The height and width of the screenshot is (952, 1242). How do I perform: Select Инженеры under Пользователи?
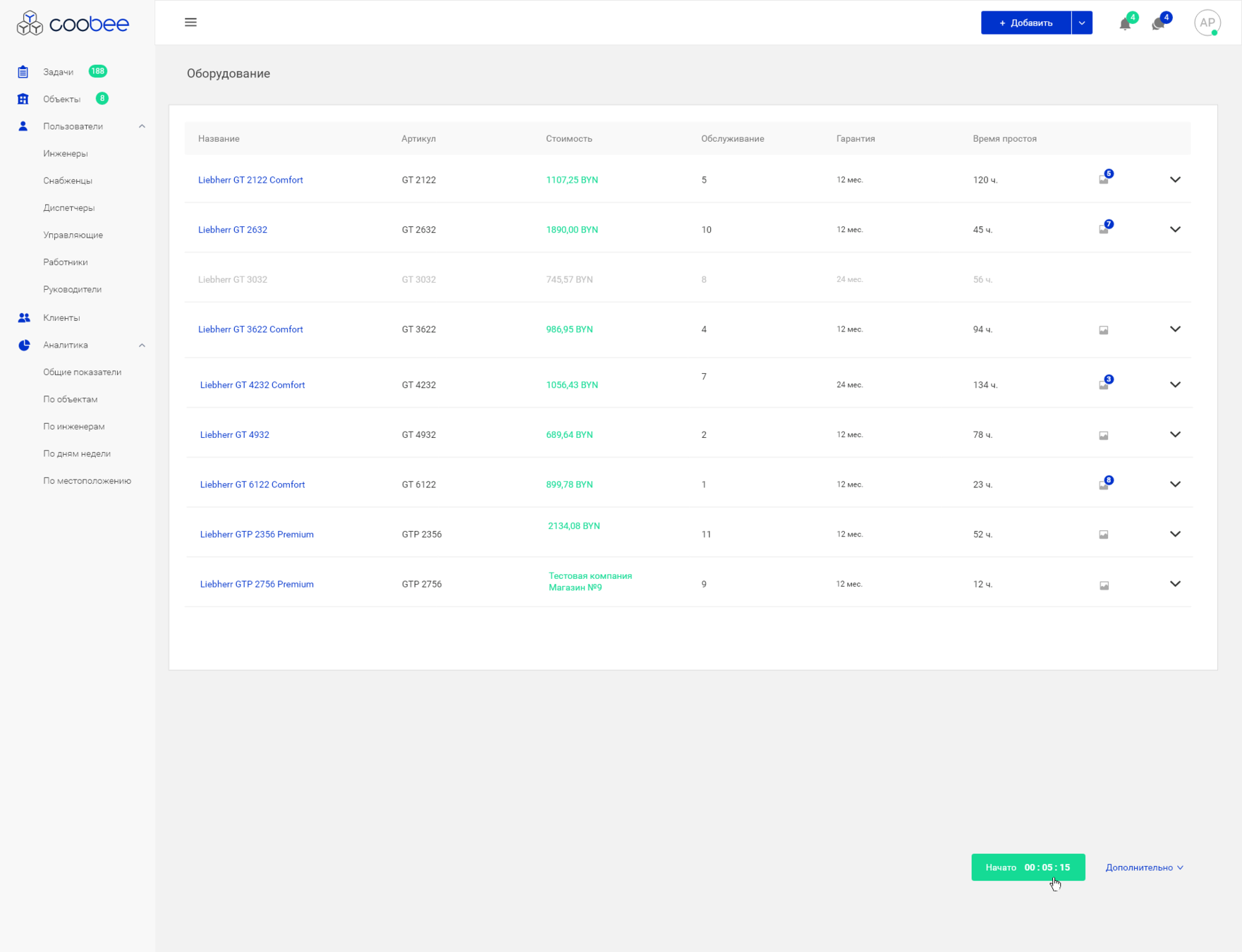pos(66,154)
